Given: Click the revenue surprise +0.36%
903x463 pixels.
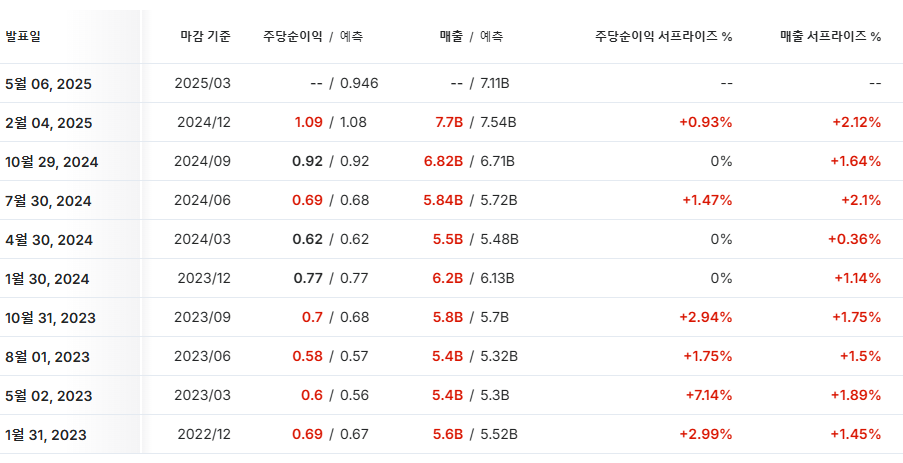Looking at the screenshot, I should (x=855, y=239).
